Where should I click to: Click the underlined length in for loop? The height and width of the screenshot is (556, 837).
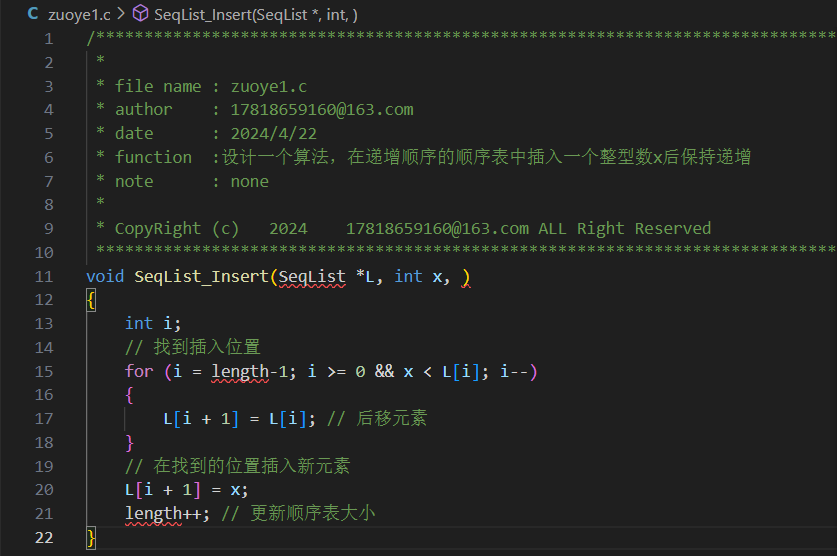point(240,372)
